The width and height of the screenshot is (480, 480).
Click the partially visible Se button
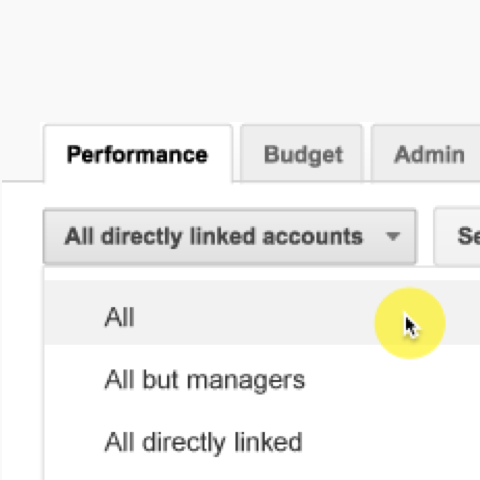(457, 237)
